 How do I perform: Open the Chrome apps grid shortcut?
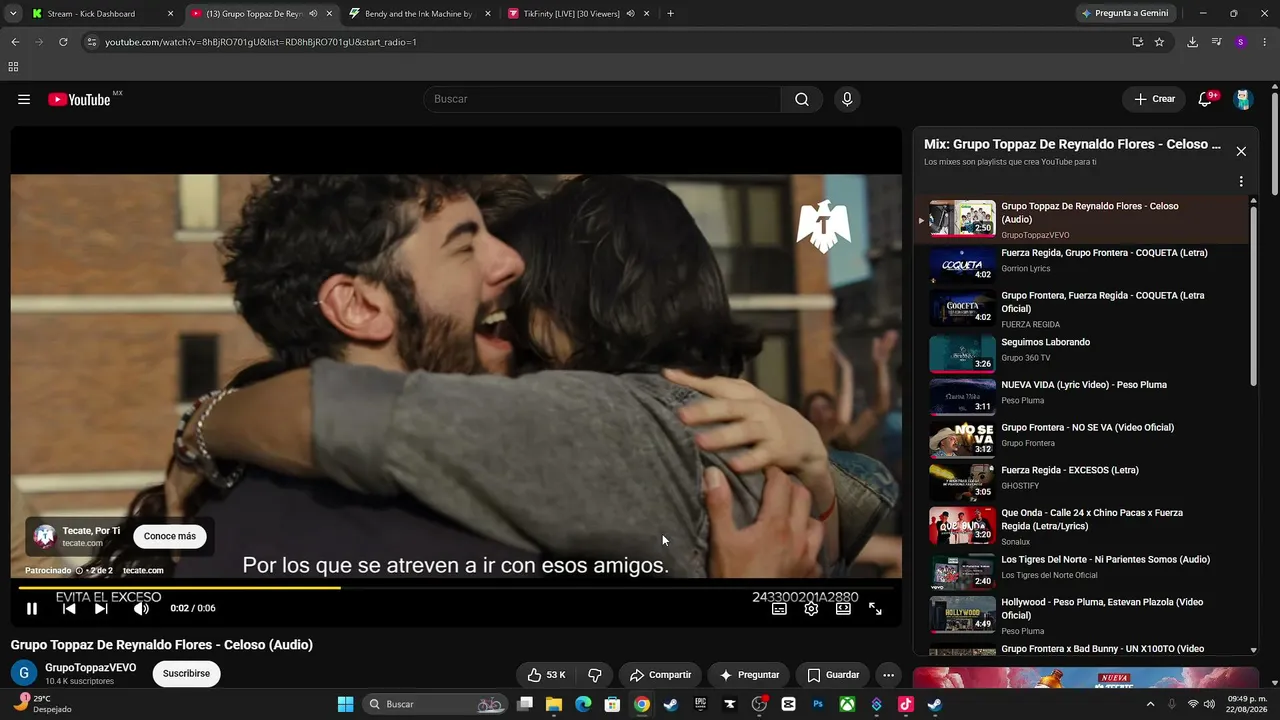pyautogui.click(x=13, y=67)
